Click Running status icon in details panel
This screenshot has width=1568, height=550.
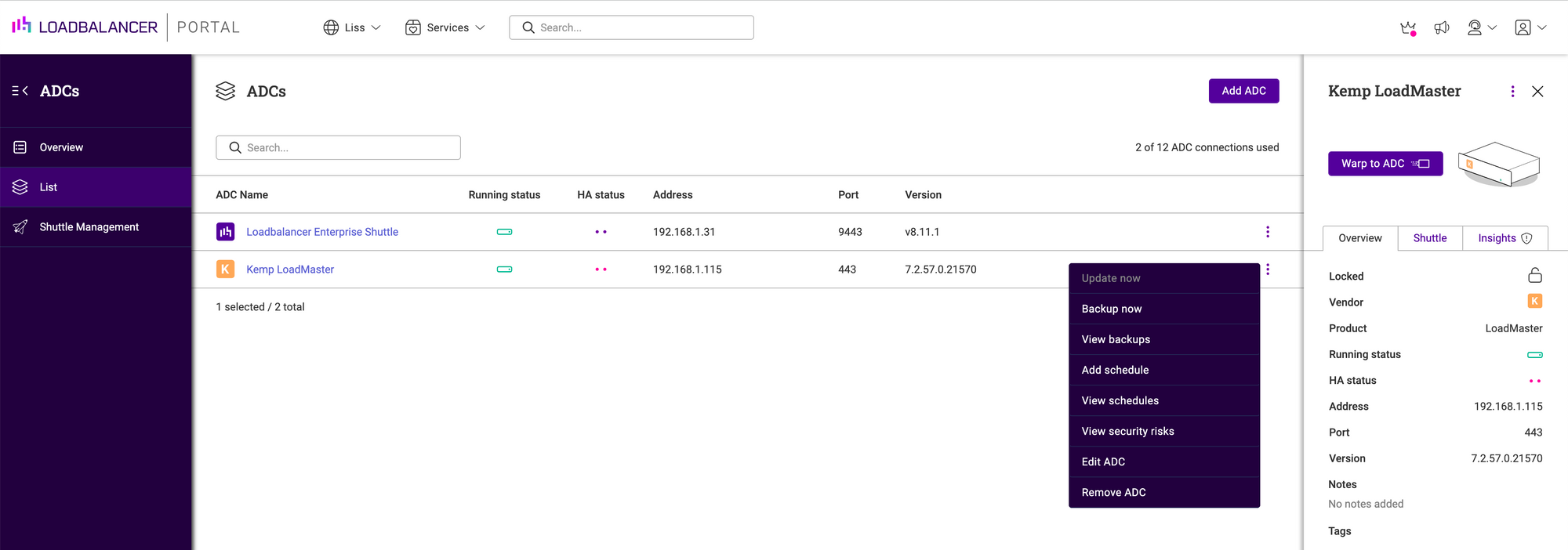tap(1535, 355)
